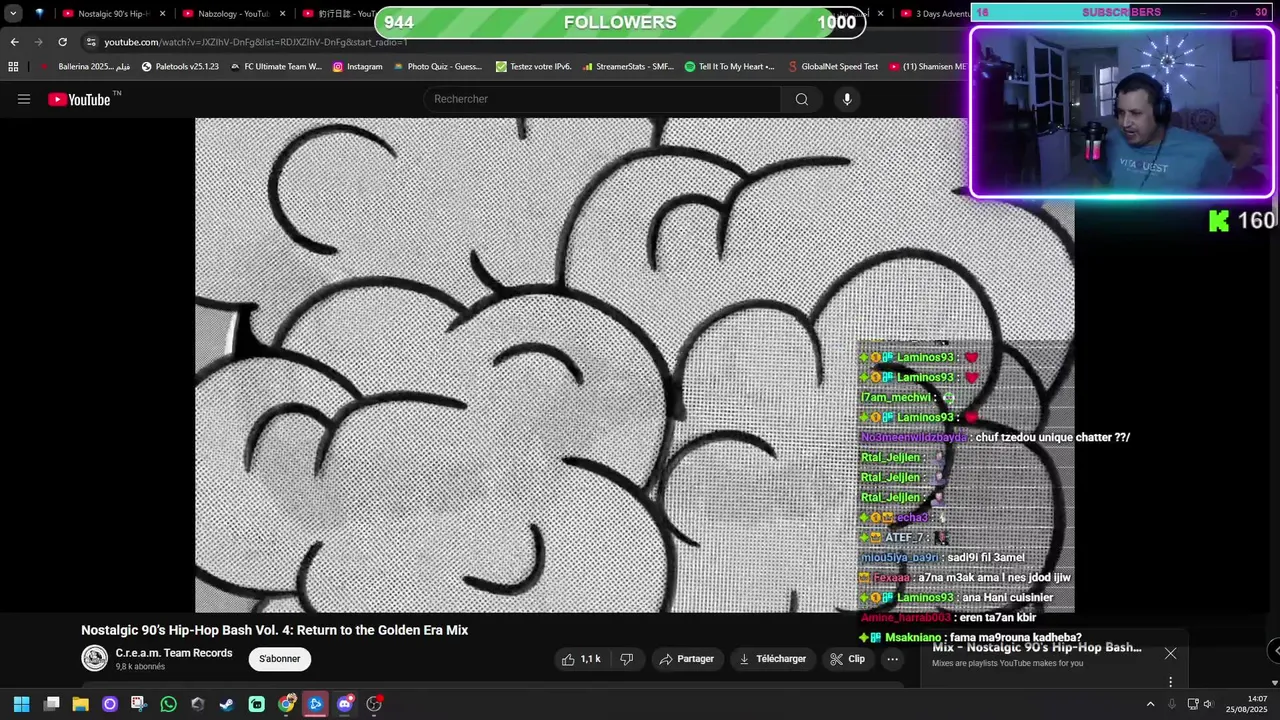Open WhatsApp from the taskbar
The width and height of the screenshot is (1280, 720).
tap(168, 704)
